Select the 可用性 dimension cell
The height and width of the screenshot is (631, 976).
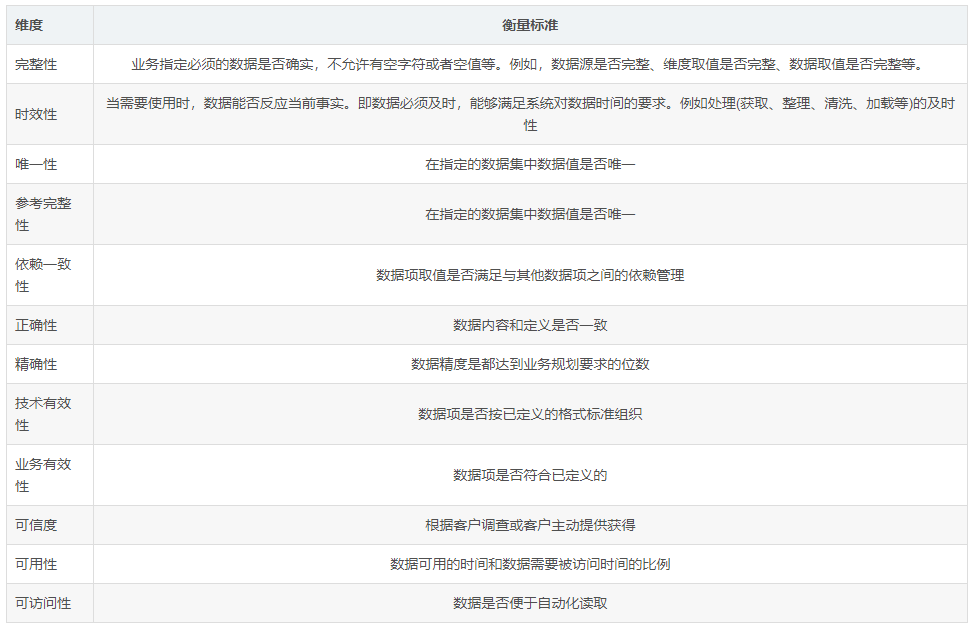[50, 564]
